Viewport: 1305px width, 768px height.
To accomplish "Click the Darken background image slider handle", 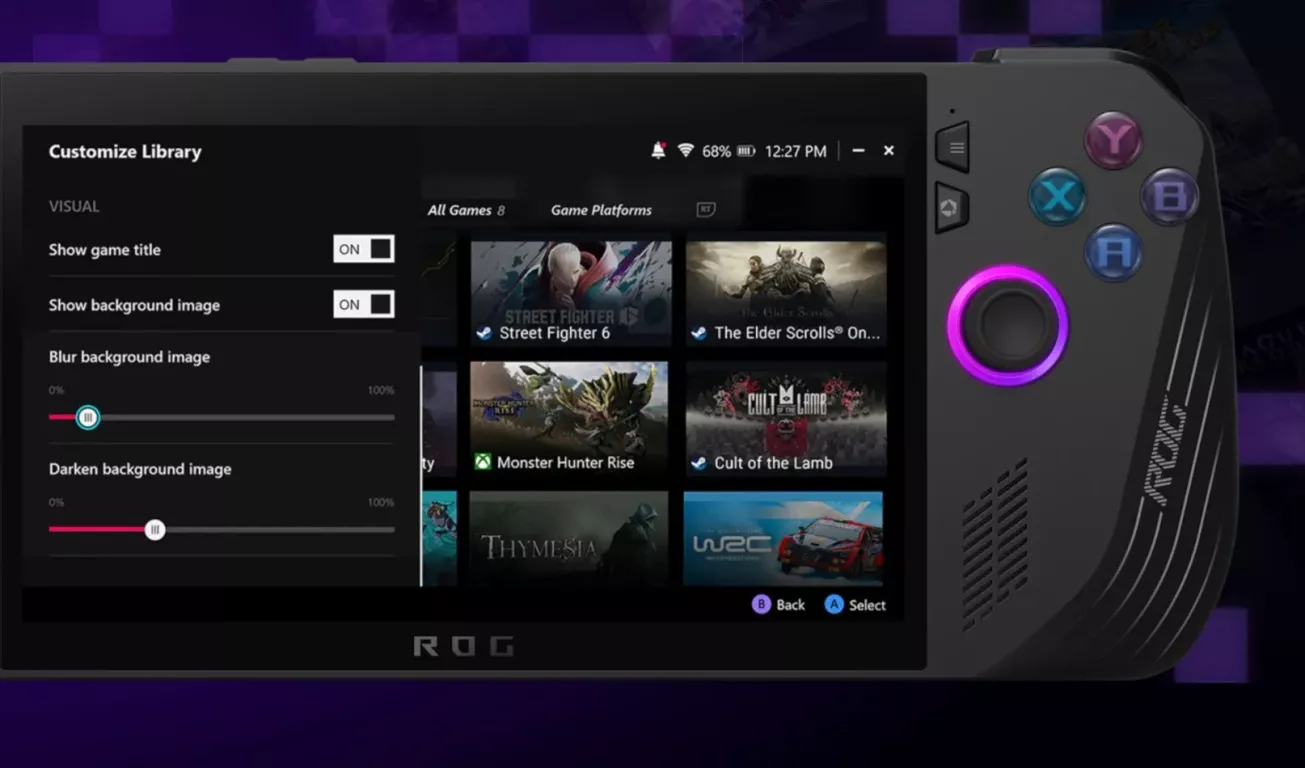I will 155,530.
